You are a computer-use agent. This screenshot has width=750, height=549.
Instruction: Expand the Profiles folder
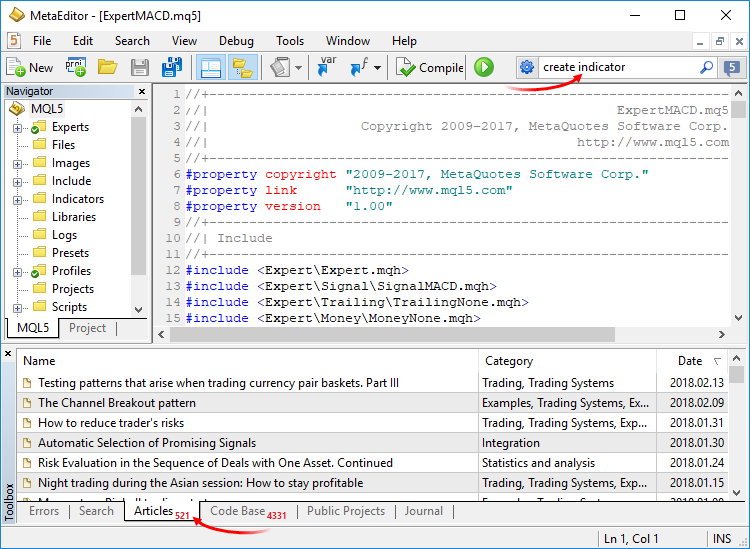pos(17,272)
